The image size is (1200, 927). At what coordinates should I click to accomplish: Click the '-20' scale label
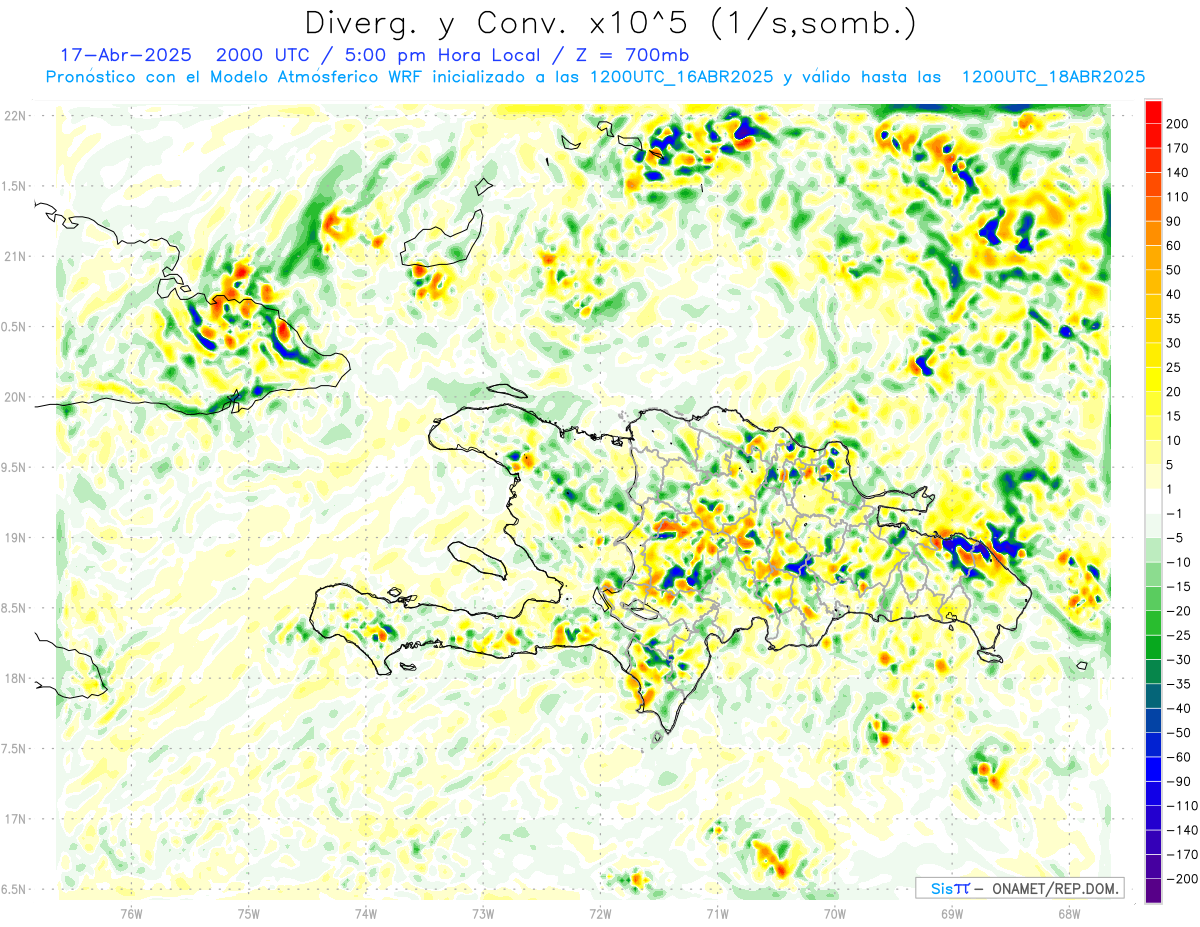pos(1179,611)
